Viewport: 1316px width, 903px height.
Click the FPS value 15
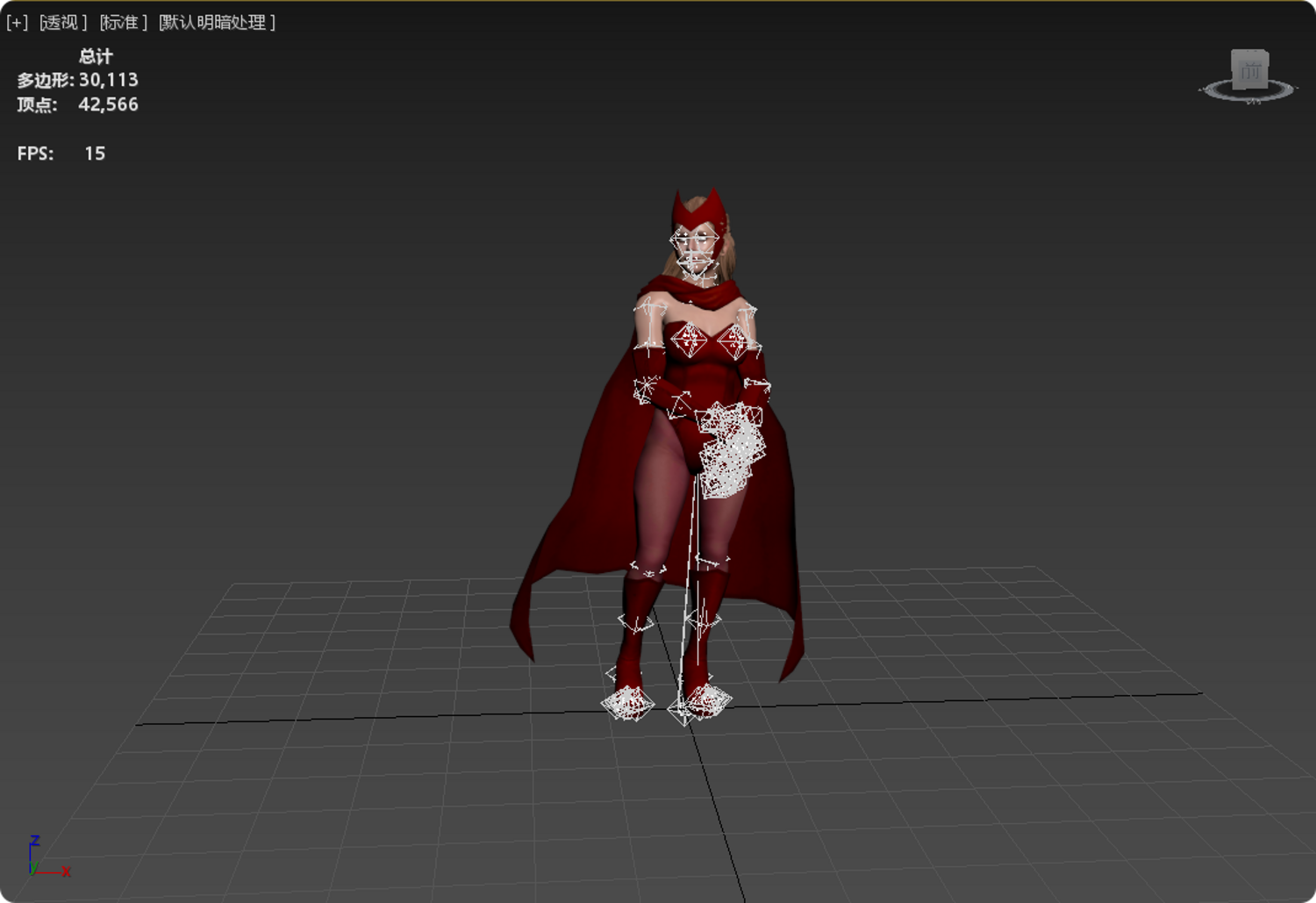point(95,154)
